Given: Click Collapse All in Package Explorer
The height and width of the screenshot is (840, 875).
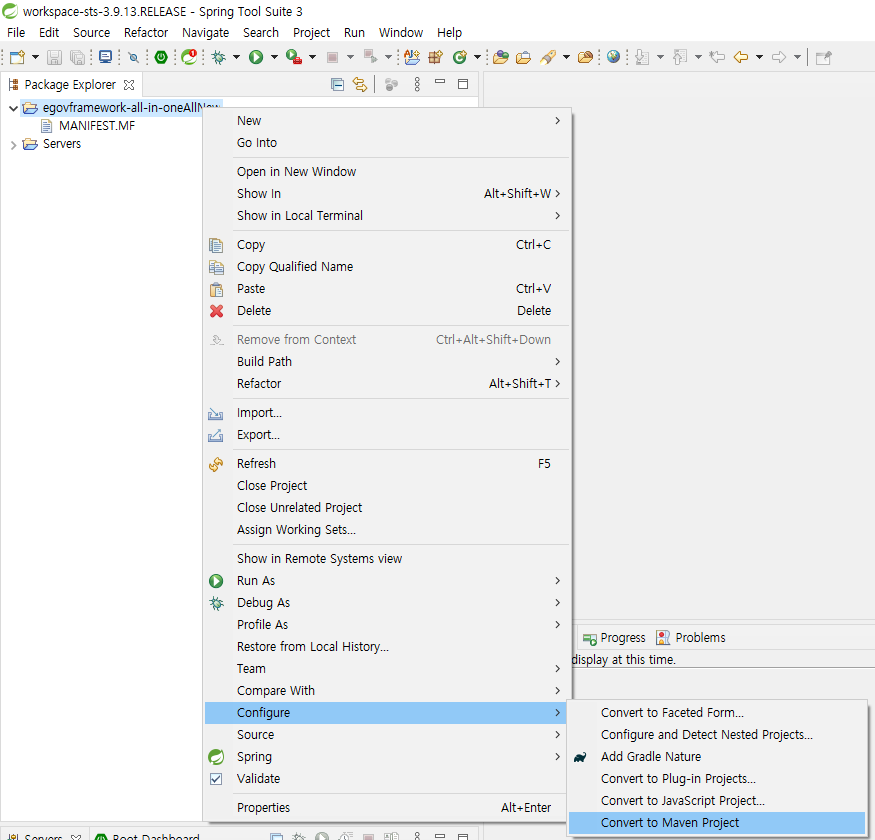Looking at the screenshot, I should [337, 85].
